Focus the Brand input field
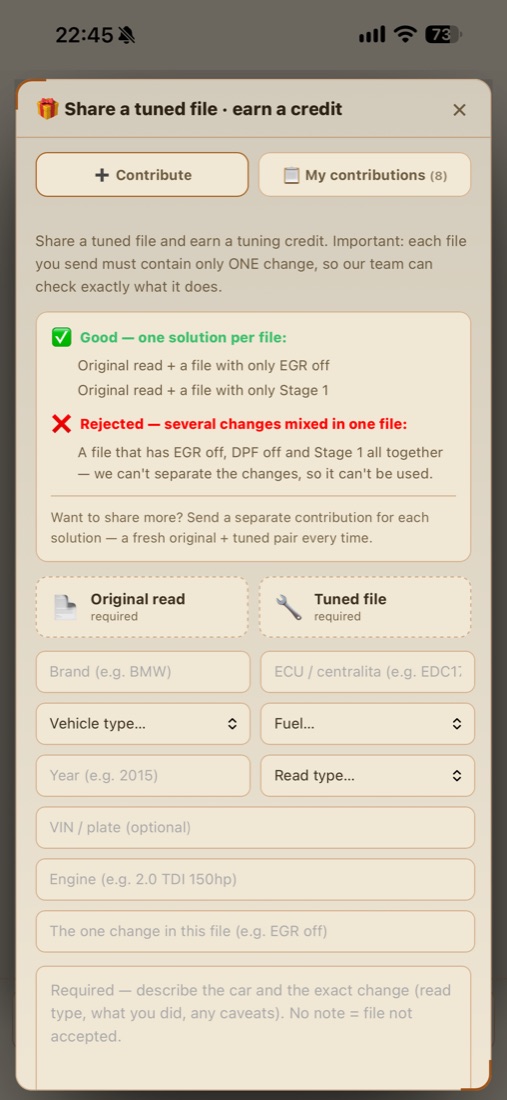This screenshot has width=507, height=1100. click(x=143, y=672)
